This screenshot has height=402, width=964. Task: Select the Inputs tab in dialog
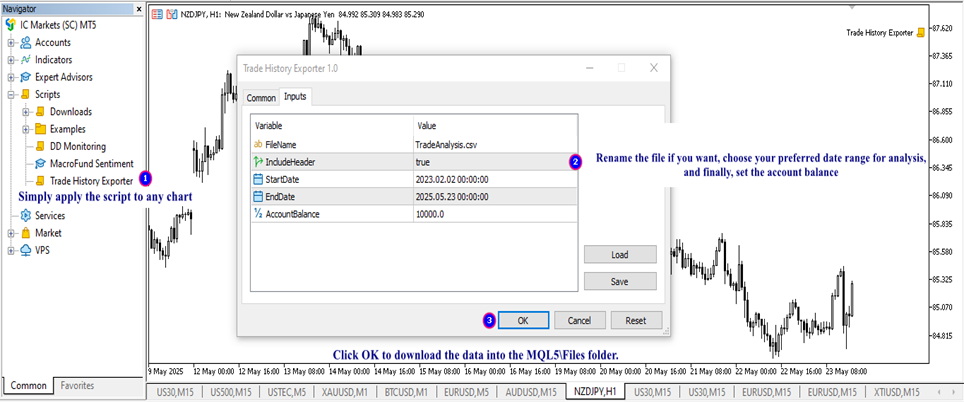(x=296, y=97)
